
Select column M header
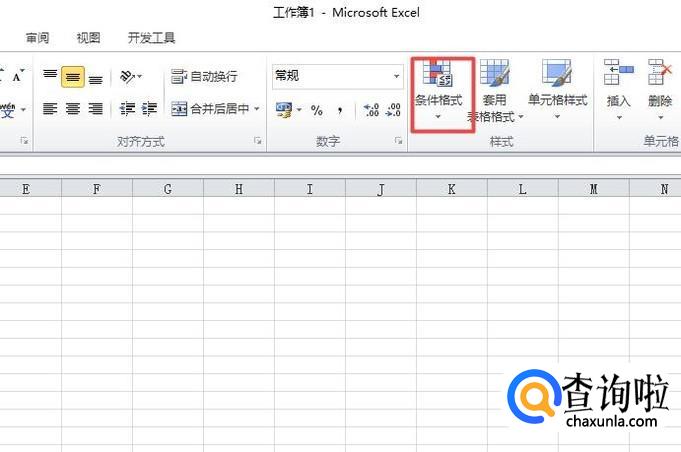(x=594, y=189)
